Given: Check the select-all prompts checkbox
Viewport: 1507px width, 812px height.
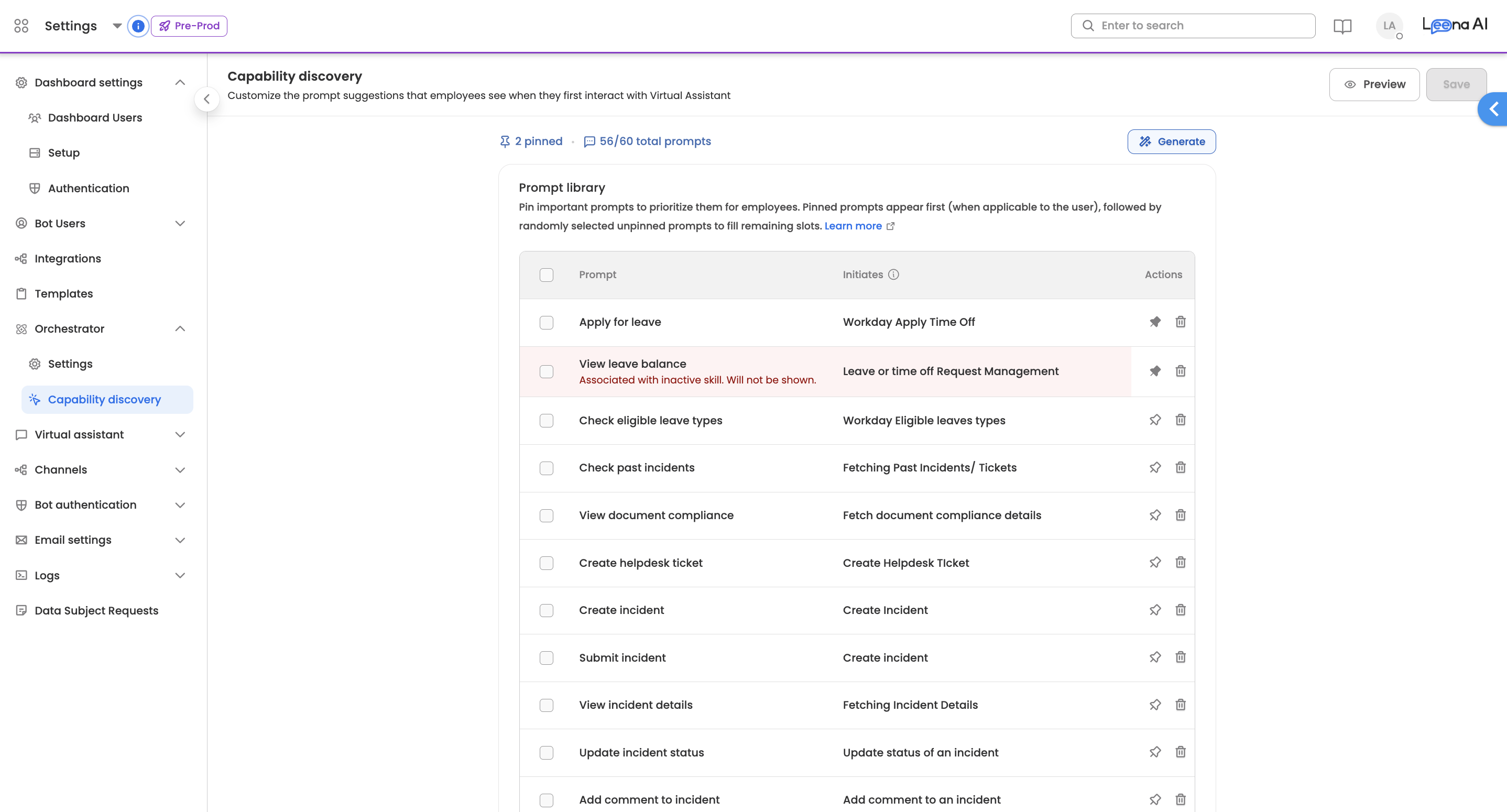Looking at the screenshot, I should pos(546,275).
